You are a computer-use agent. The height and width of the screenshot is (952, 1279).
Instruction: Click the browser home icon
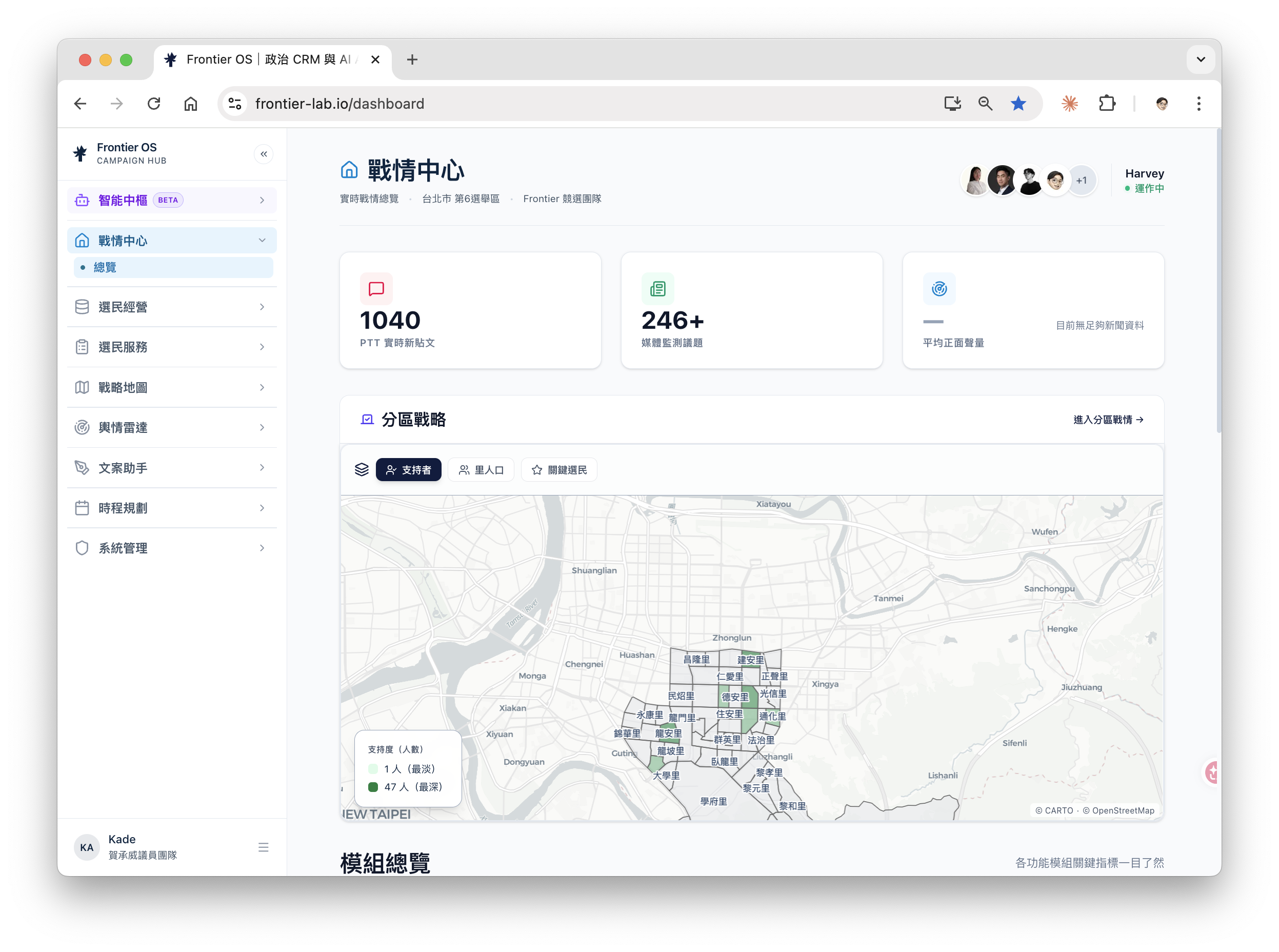[x=191, y=104]
